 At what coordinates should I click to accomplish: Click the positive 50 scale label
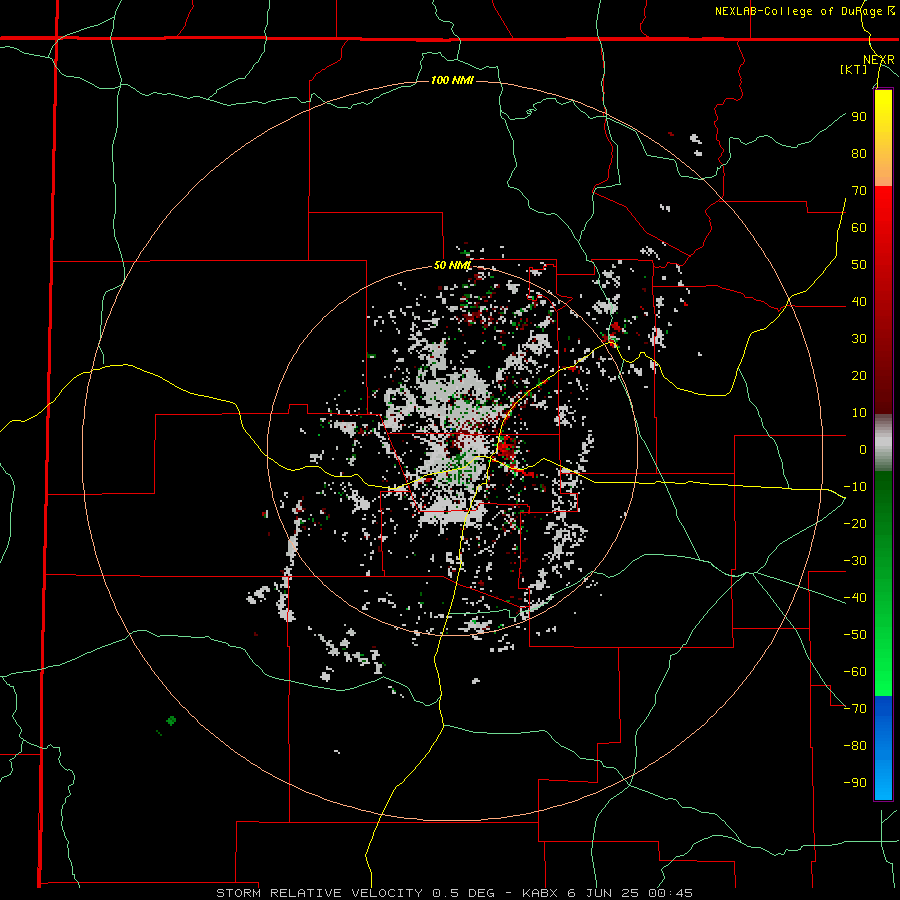[859, 265]
